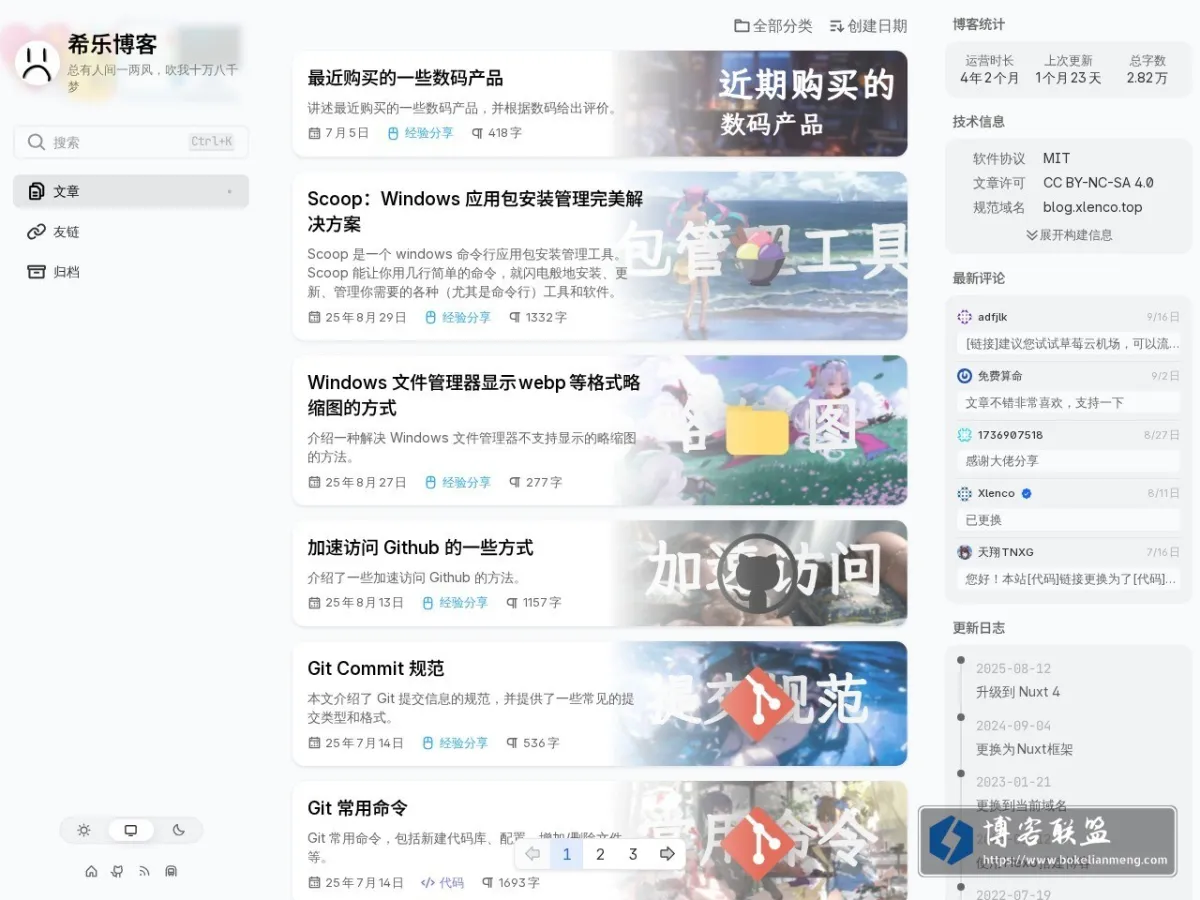The image size is (1200, 900).
Task: Click the 更换为Nuxt框架 changelog entry
Action: 1024,749
